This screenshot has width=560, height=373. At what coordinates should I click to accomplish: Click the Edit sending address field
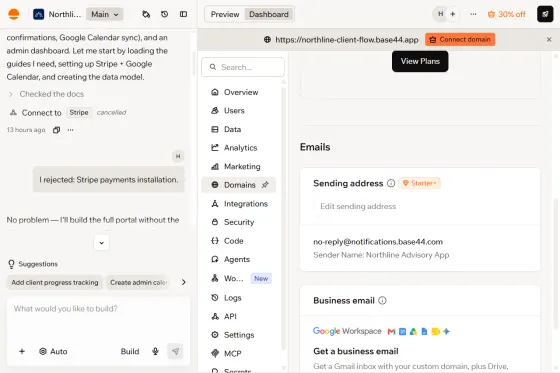tap(420, 207)
